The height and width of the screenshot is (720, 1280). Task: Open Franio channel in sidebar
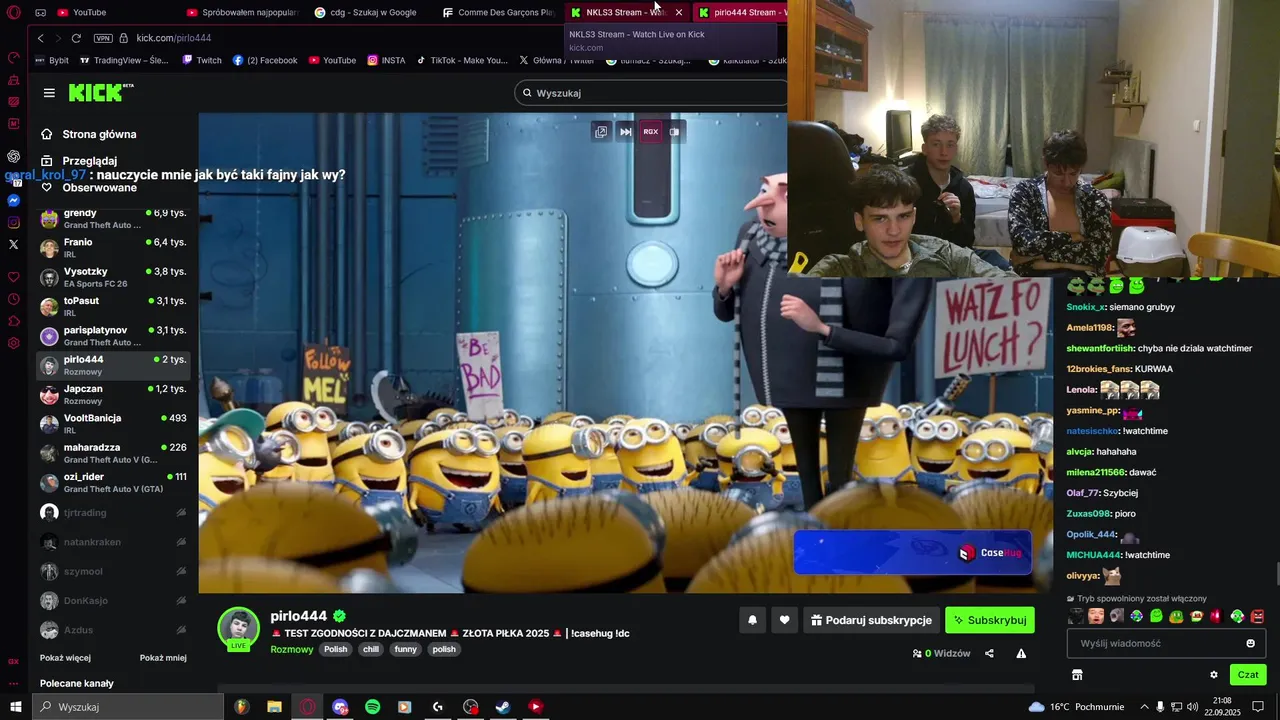[113, 247]
